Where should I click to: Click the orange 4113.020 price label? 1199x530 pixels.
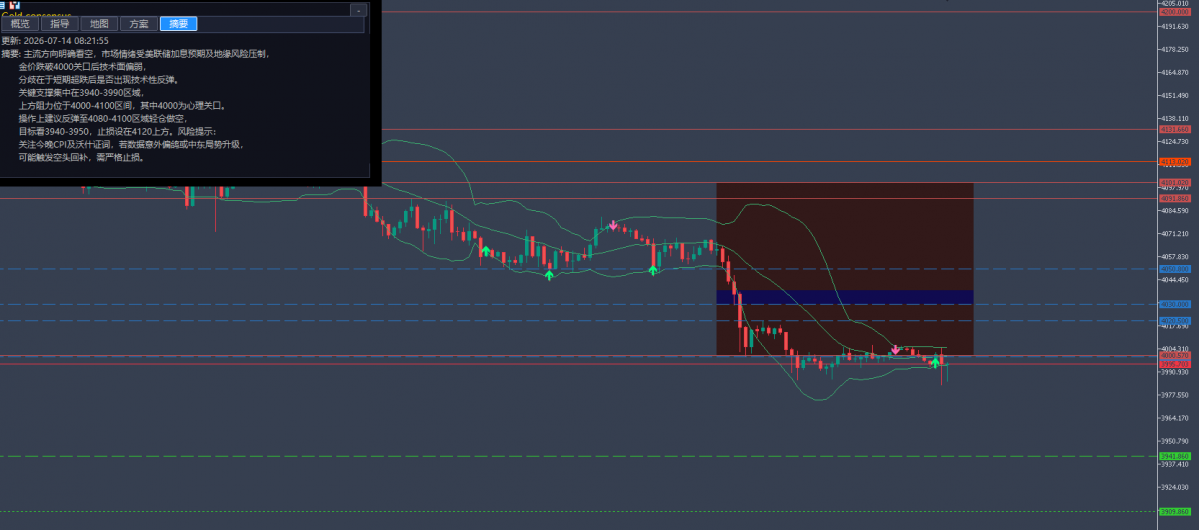point(1175,161)
